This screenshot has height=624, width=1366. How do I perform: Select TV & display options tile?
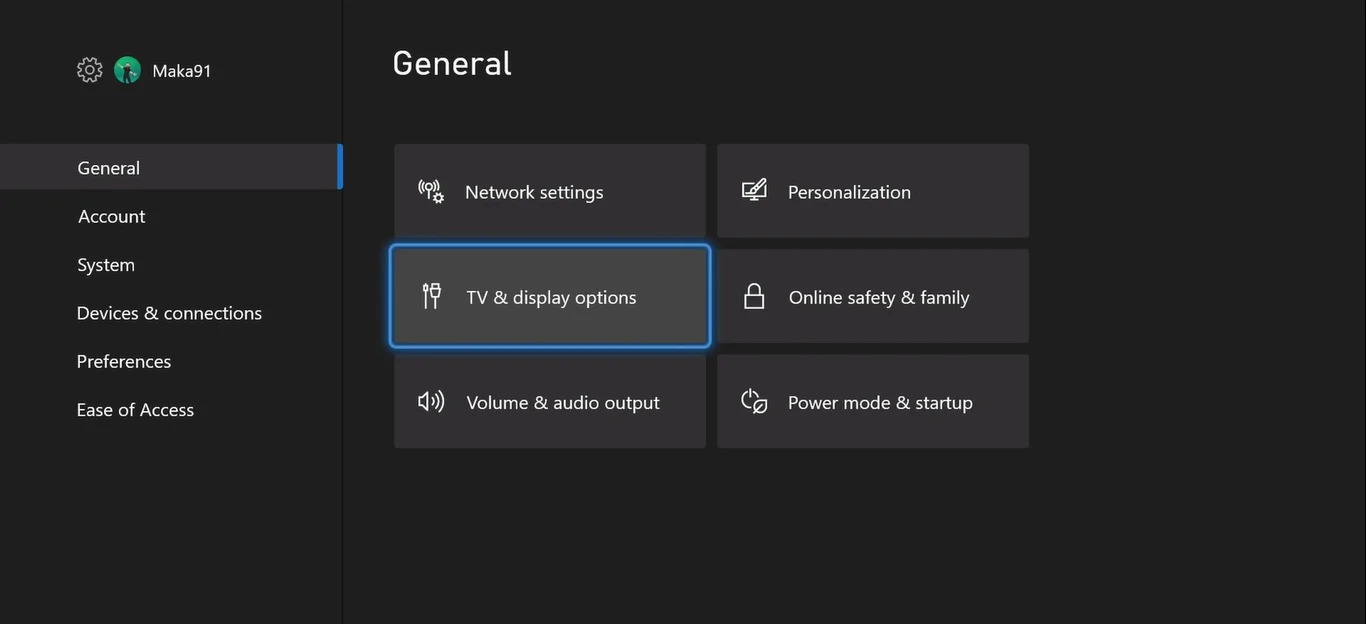click(x=550, y=297)
